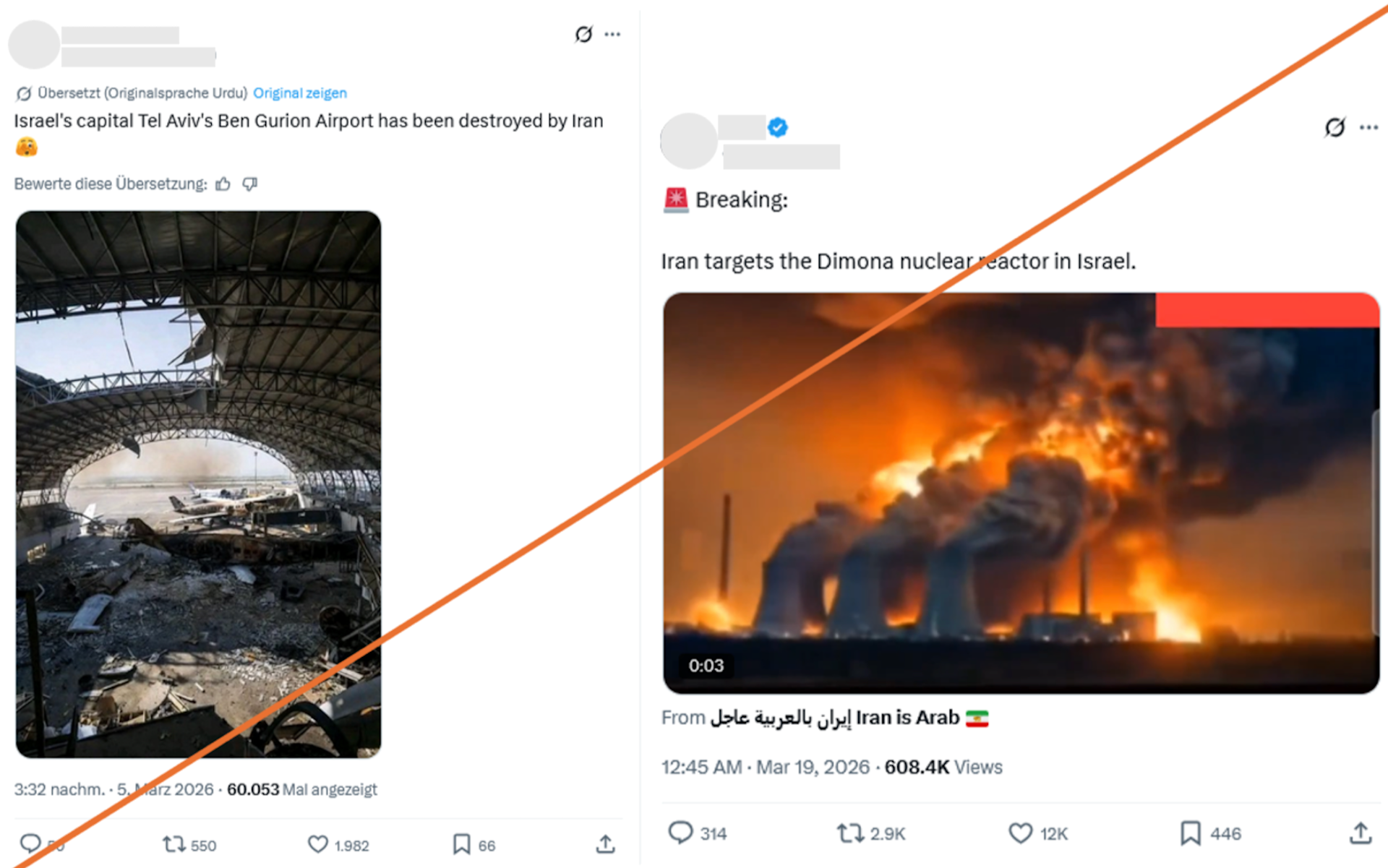
Task: Toggle like on the Dimona post
Action: (x=1020, y=833)
